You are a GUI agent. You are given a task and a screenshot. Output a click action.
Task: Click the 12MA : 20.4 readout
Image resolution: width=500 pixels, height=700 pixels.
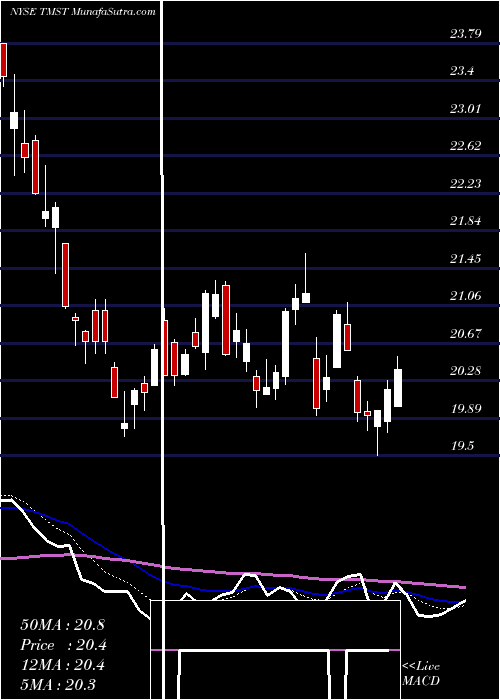click(62, 665)
